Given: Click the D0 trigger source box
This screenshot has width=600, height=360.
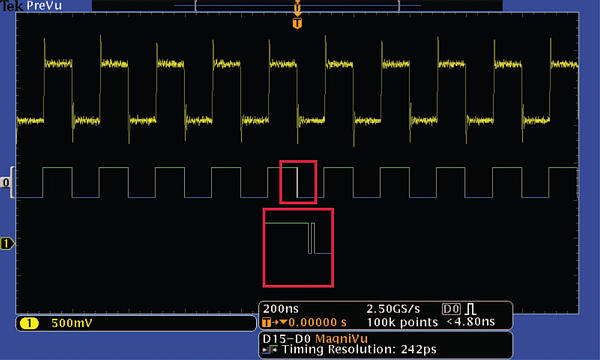Looking at the screenshot, I should point(451,309).
